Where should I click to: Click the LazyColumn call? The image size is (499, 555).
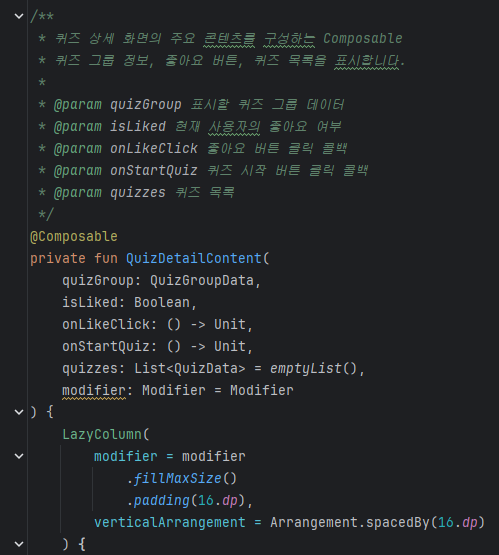[102, 434]
